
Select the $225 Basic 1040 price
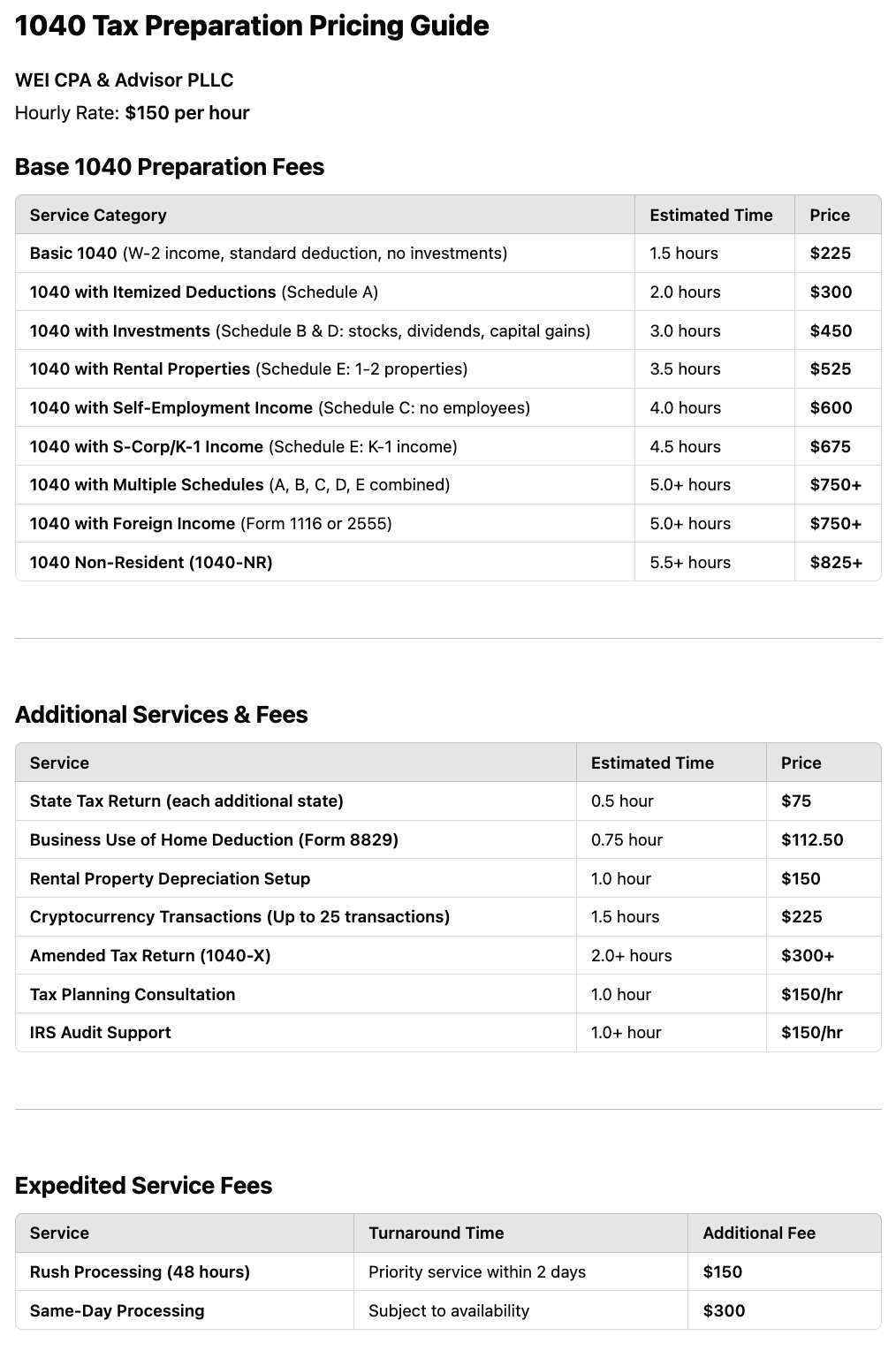[x=830, y=254]
